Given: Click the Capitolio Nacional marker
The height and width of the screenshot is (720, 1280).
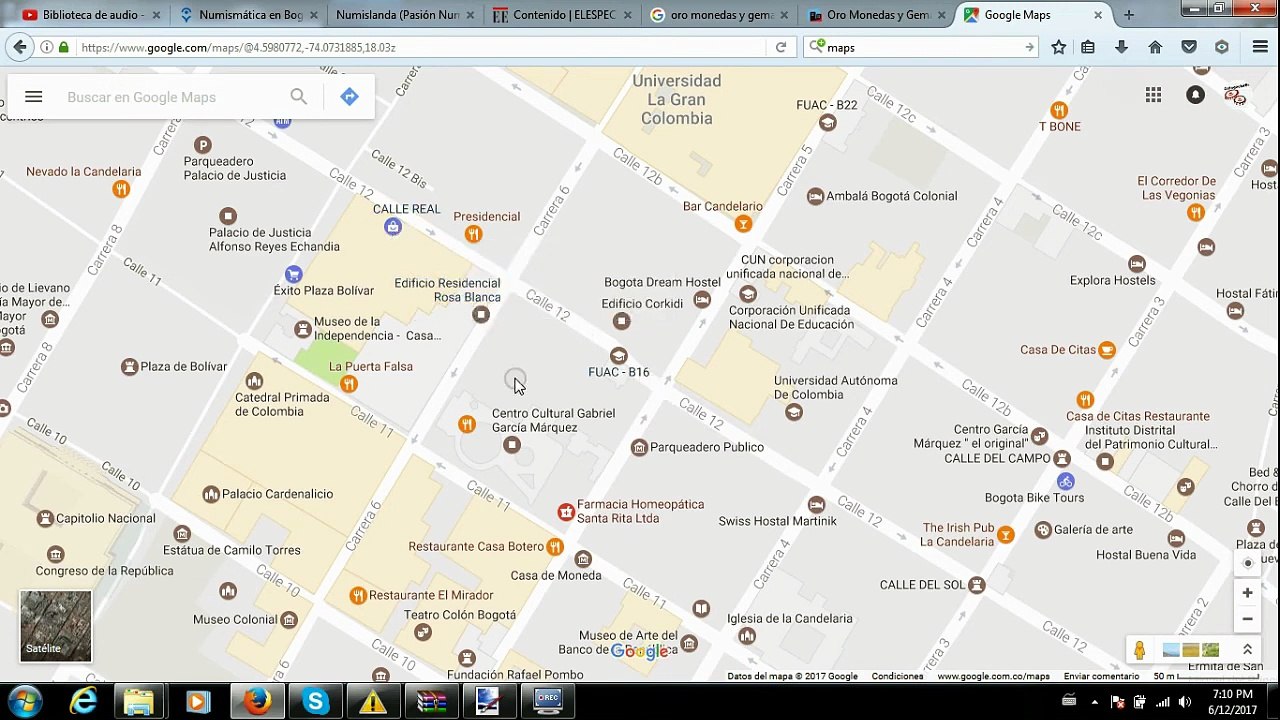Looking at the screenshot, I should (x=45, y=518).
